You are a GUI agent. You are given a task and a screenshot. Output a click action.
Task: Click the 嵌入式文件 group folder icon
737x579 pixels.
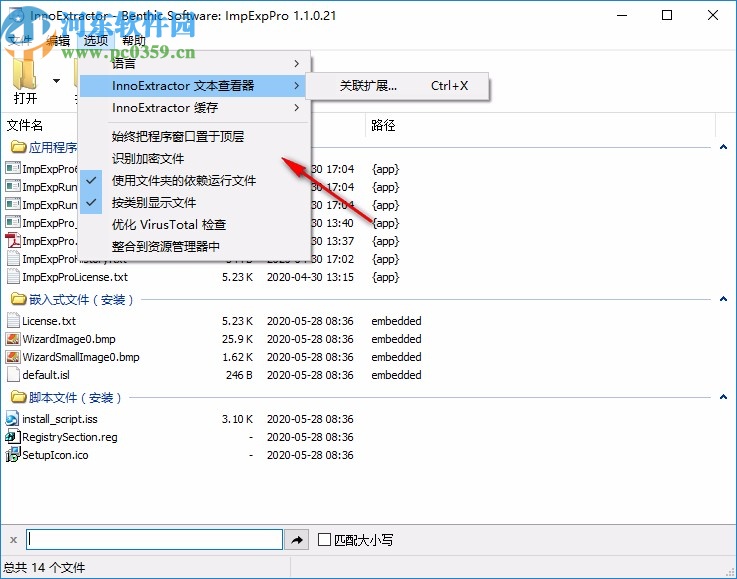click(18, 298)
